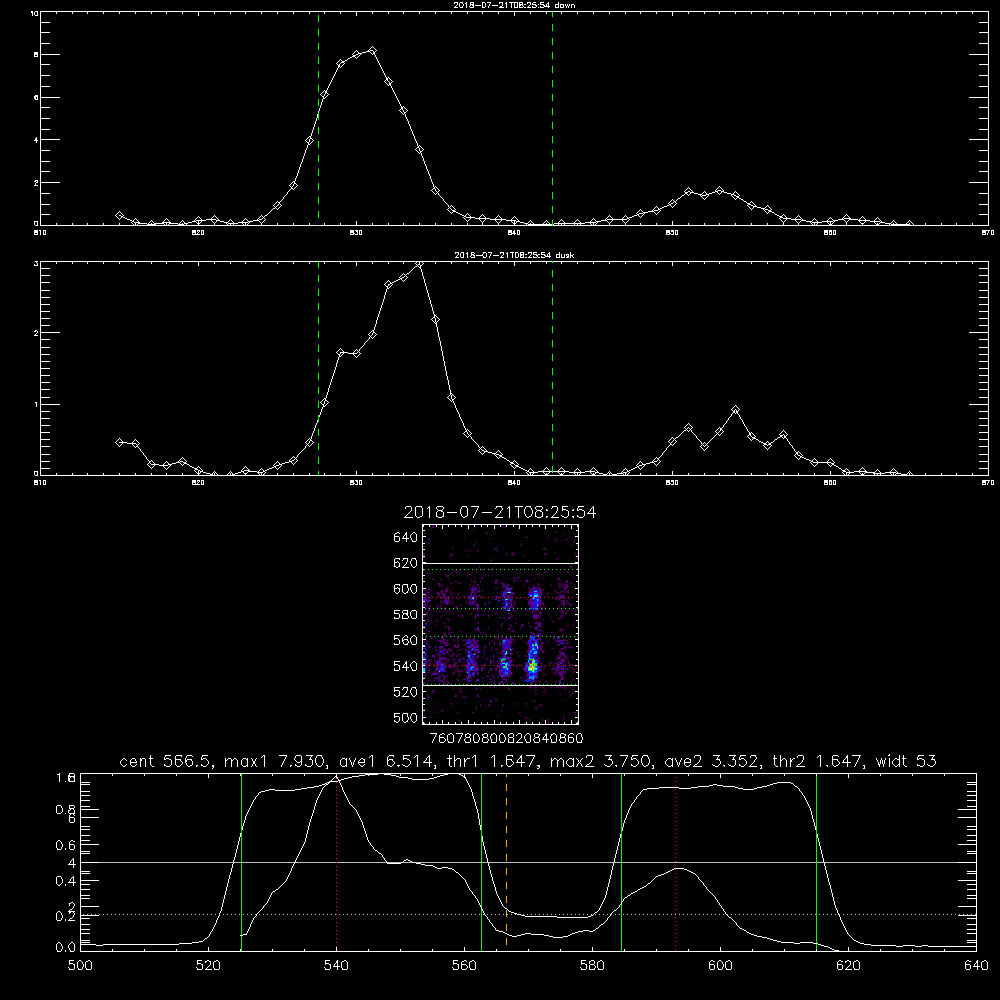Click the green vertical line at 615 in bottom plot
1000x1000 pixels.
[816, 861]
